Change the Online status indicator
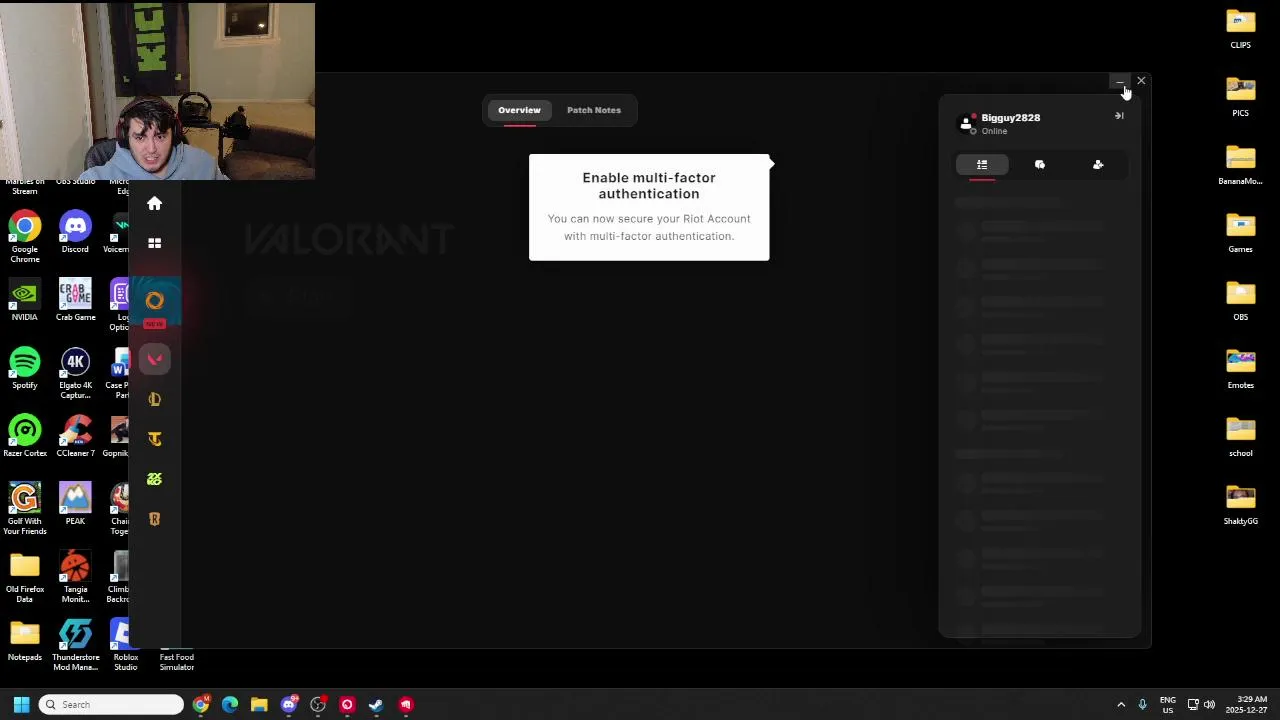Viewport: 1280px width, 720px height. (x=994, y=131)
